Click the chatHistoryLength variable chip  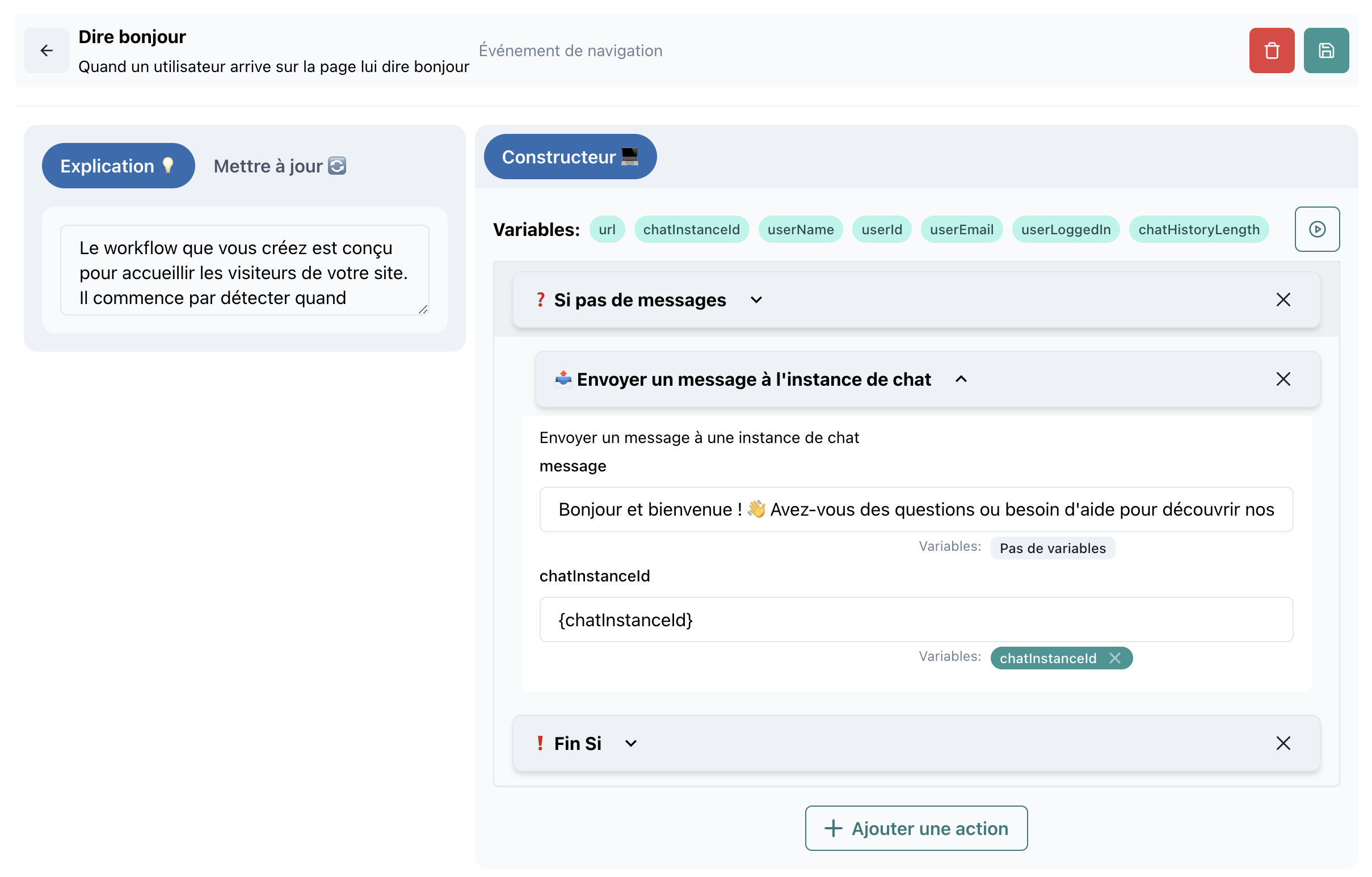(1198, 230)
